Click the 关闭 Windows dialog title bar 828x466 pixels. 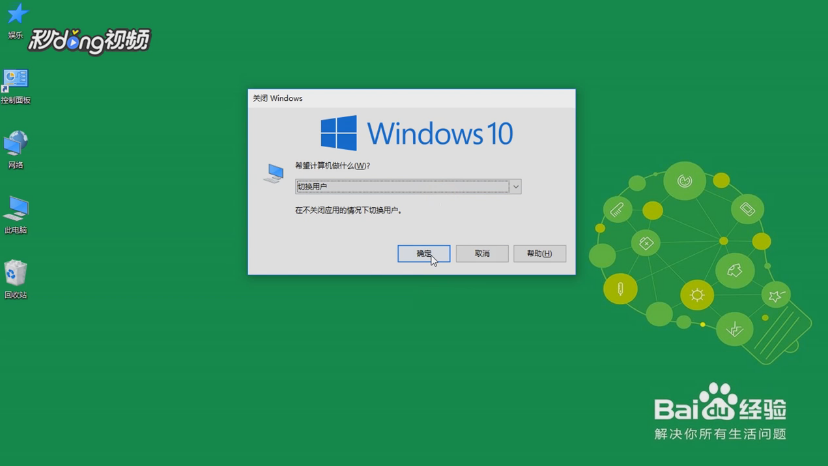pos(412,98)
